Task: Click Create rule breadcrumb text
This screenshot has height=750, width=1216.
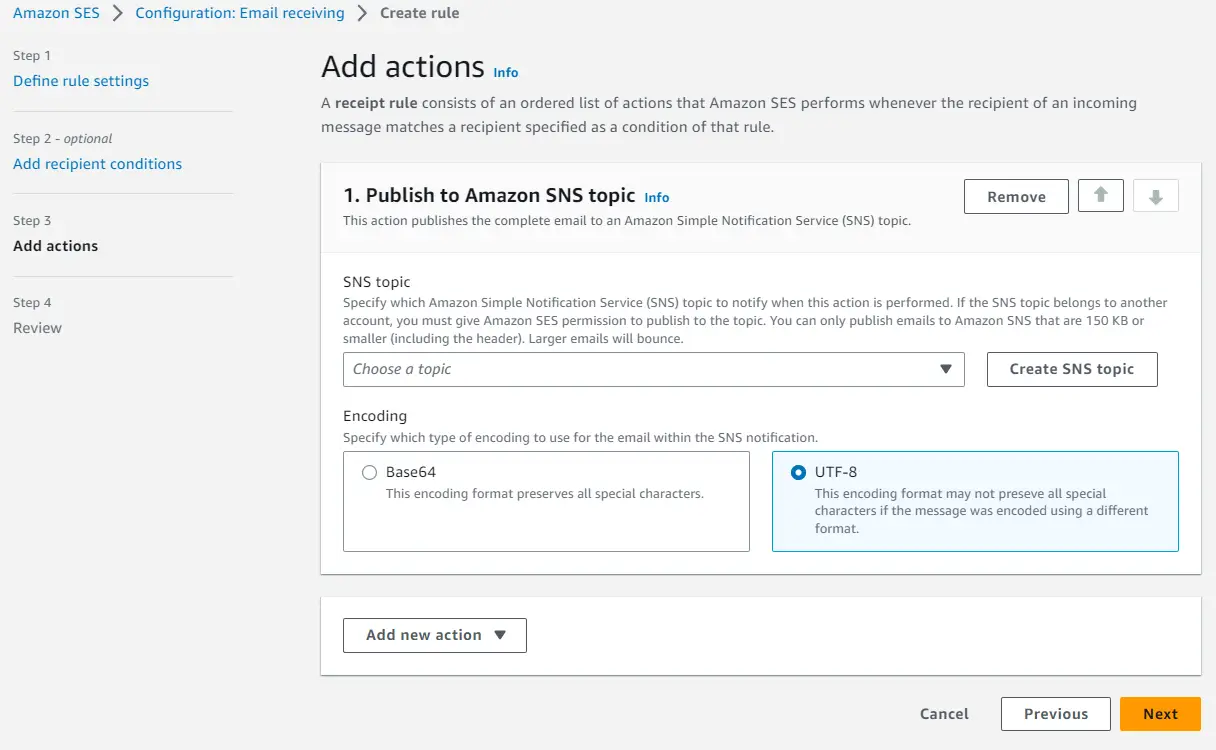Action: point(420,13)
